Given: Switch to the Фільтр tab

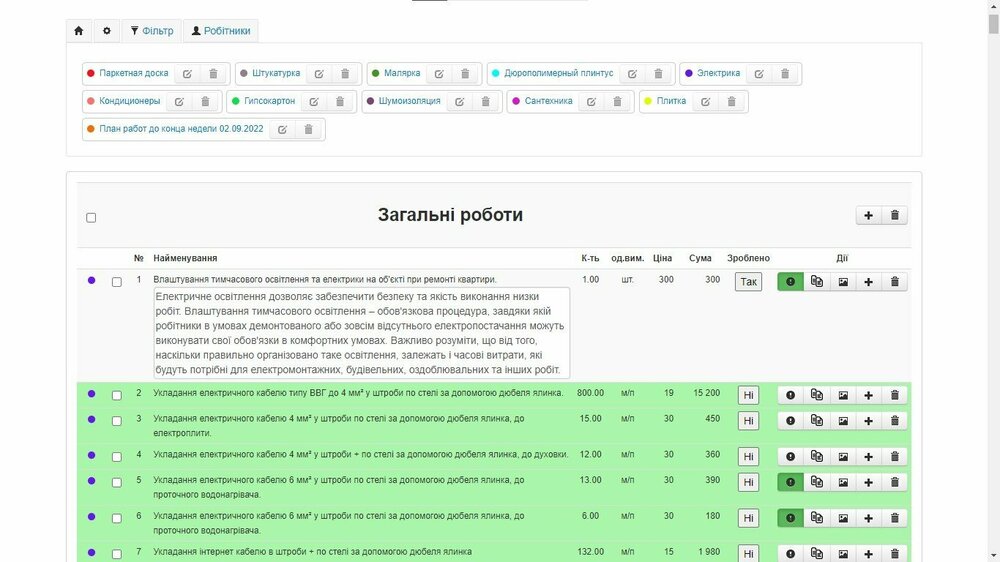Looking at the screenshot, I should 152,31.
